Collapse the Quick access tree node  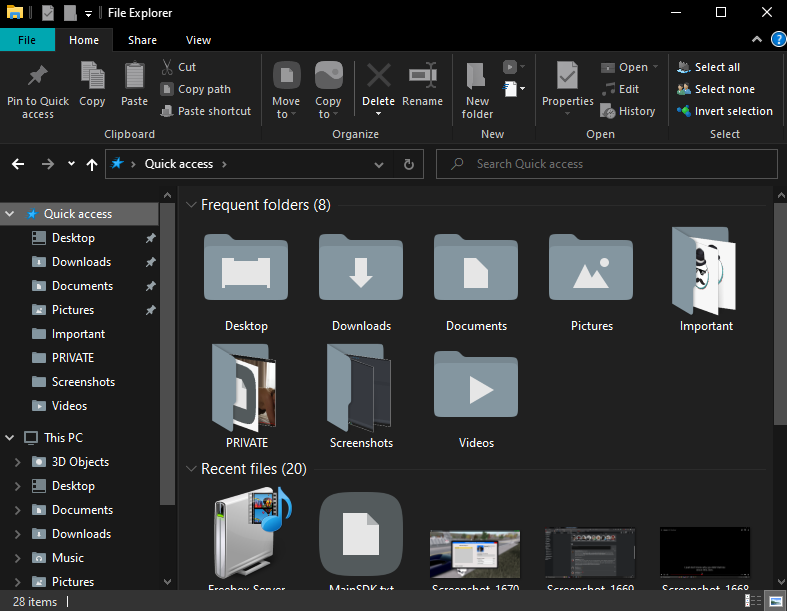[x=10, y=214]
